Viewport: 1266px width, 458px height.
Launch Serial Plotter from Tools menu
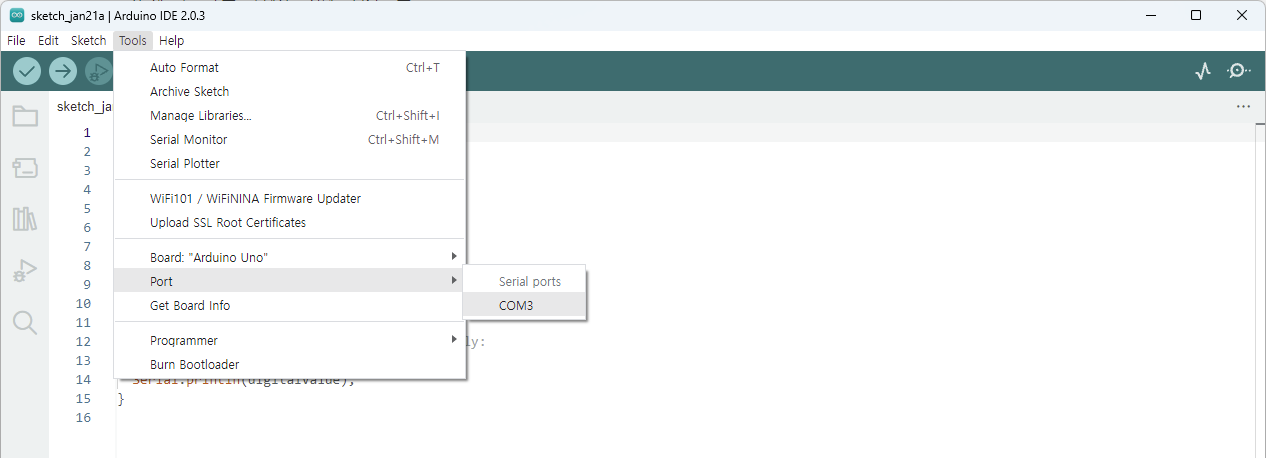coord(290,164)
